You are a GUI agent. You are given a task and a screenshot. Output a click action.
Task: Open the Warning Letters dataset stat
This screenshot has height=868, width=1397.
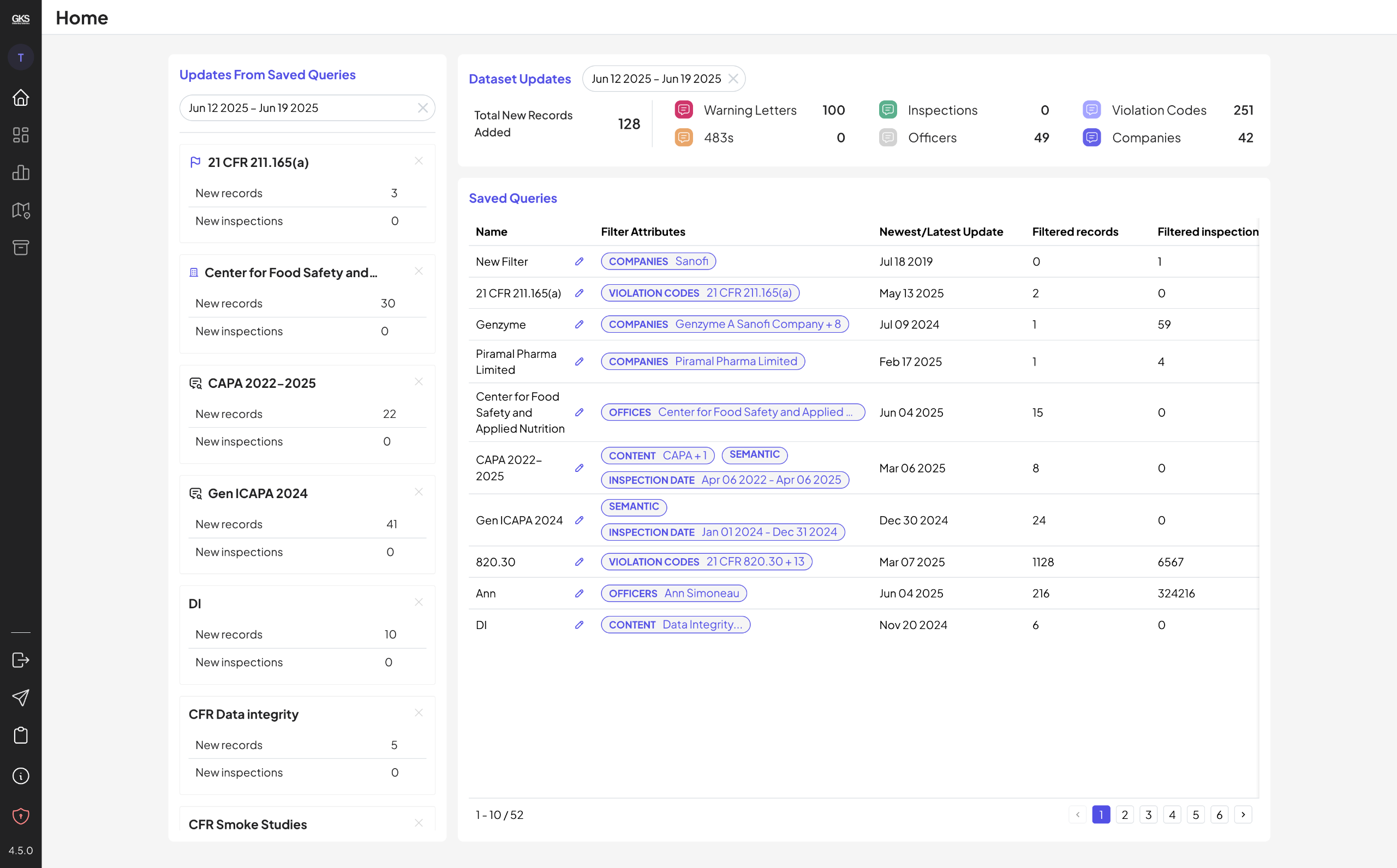coord(759,110)
